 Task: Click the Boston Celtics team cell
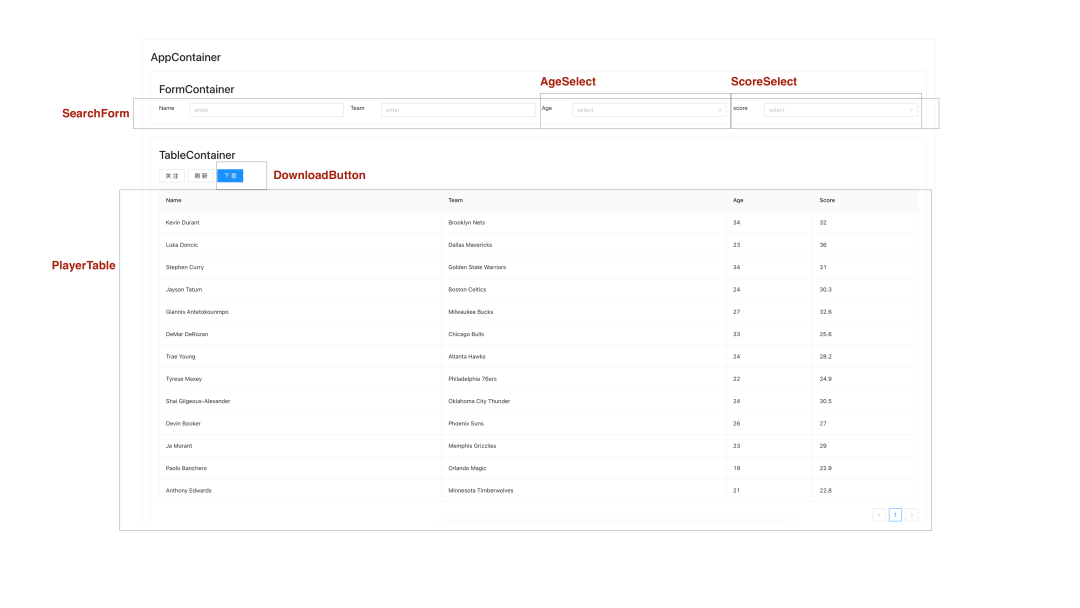pyautogui.click(x=584, y=290)
